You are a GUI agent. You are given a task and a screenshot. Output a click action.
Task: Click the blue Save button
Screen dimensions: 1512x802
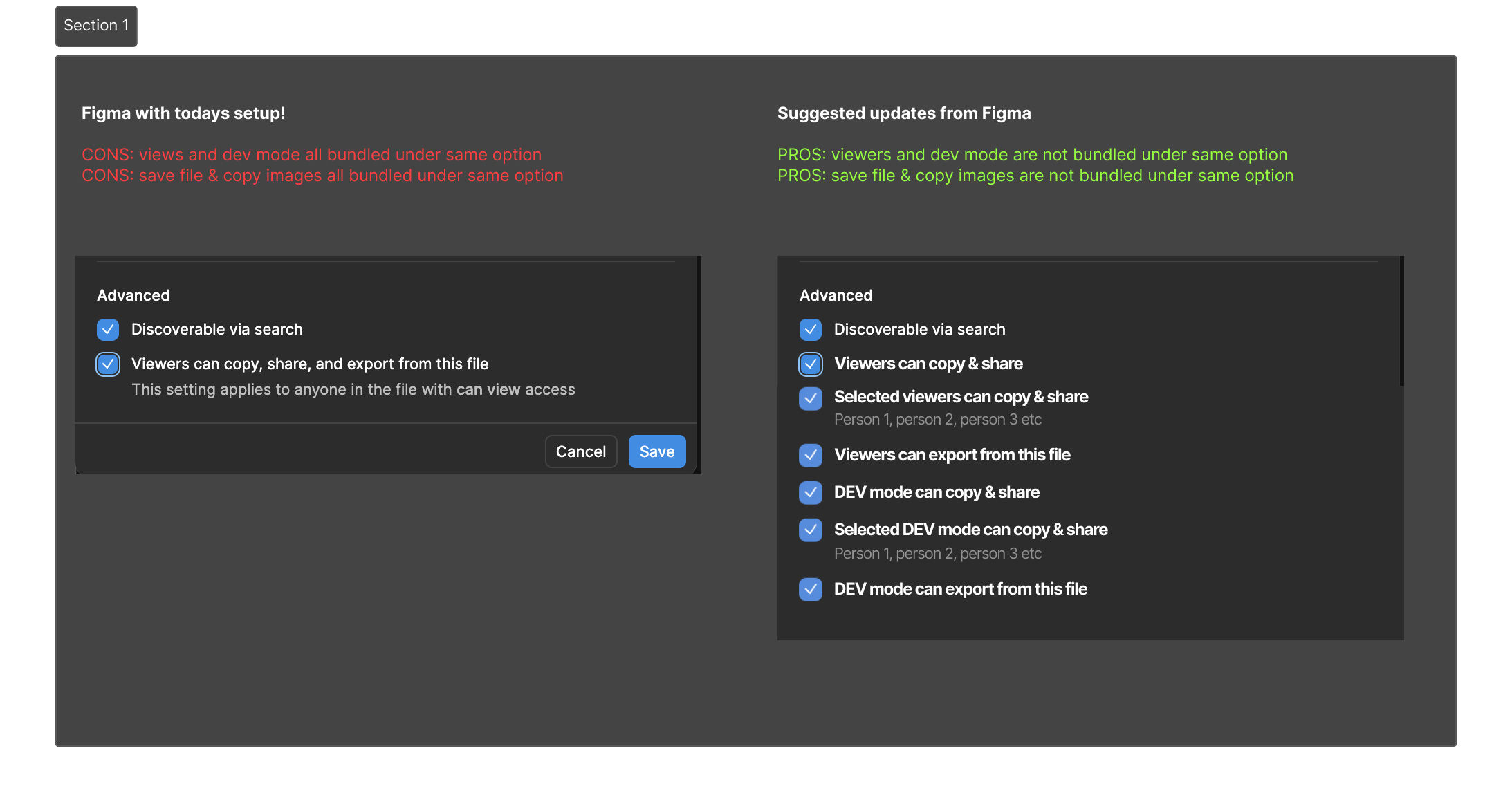point(657,451)
